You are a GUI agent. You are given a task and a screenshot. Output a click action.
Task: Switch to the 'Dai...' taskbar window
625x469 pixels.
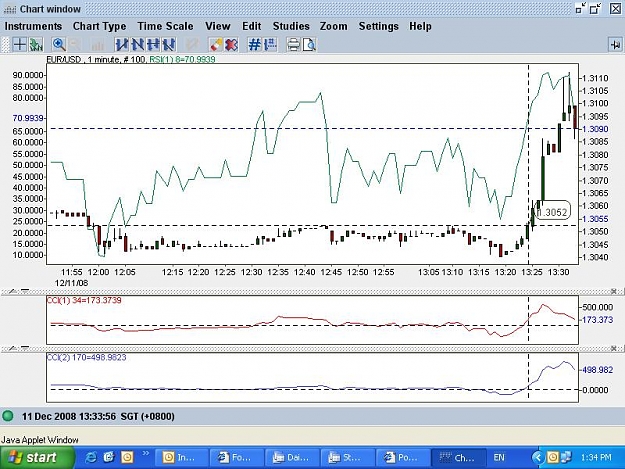point(292,457)
